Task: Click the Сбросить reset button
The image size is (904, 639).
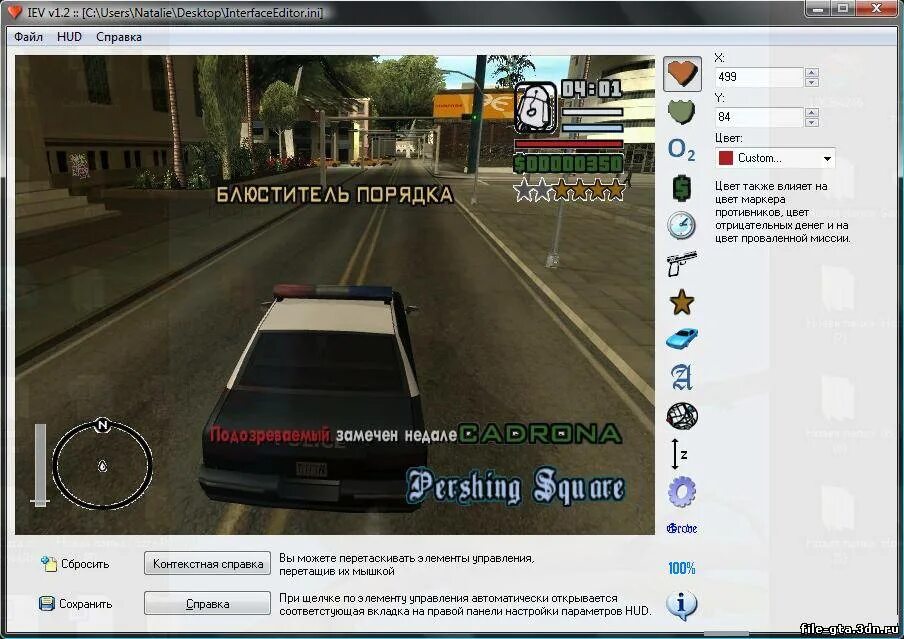Action: (x=75, y=564)
